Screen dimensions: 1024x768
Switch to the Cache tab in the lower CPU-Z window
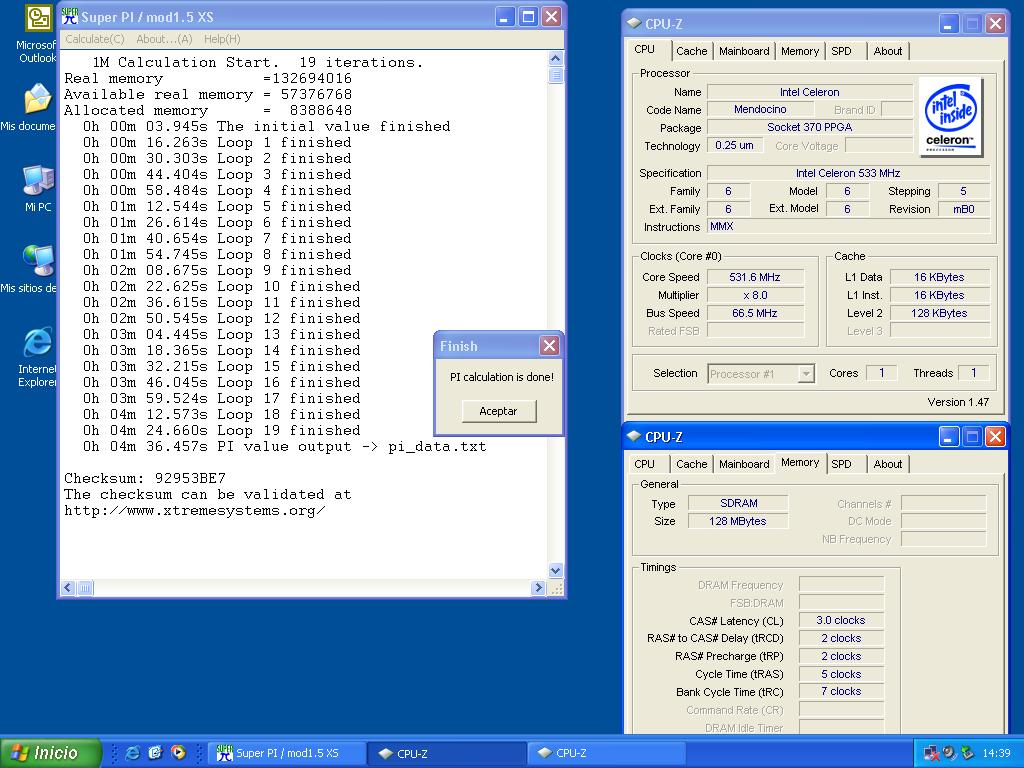(692, 464)
